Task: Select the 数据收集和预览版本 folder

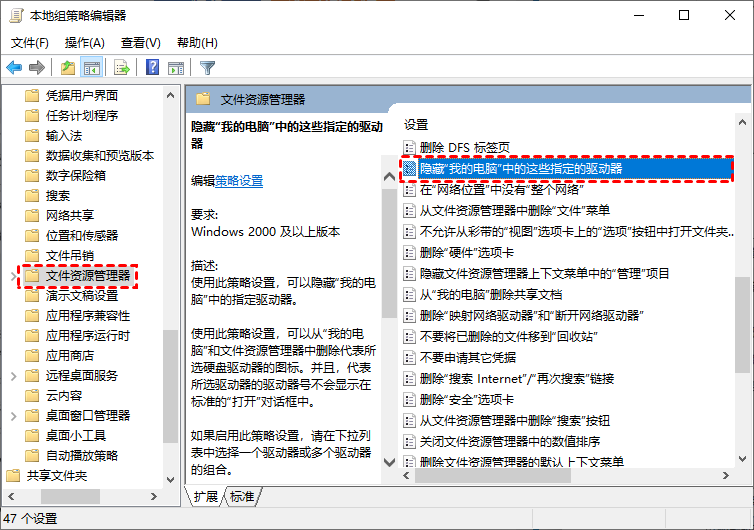Action: pyautogui.click(x=100, y=155)
